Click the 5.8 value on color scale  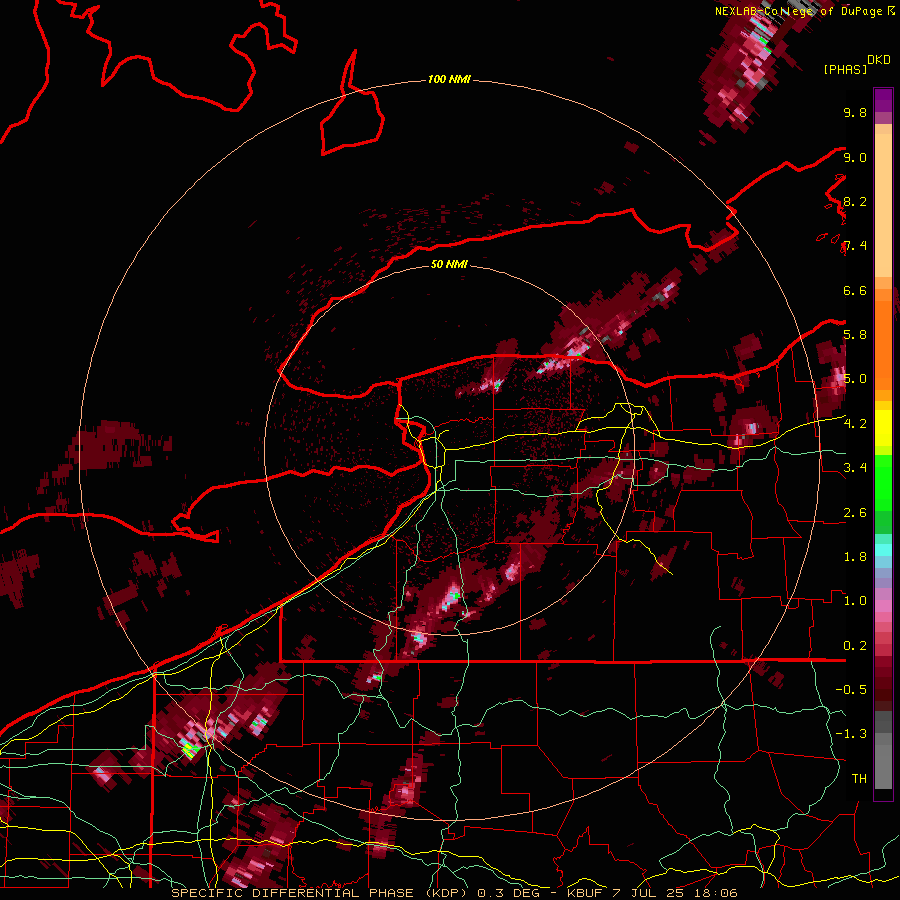[x=855, y=335]
